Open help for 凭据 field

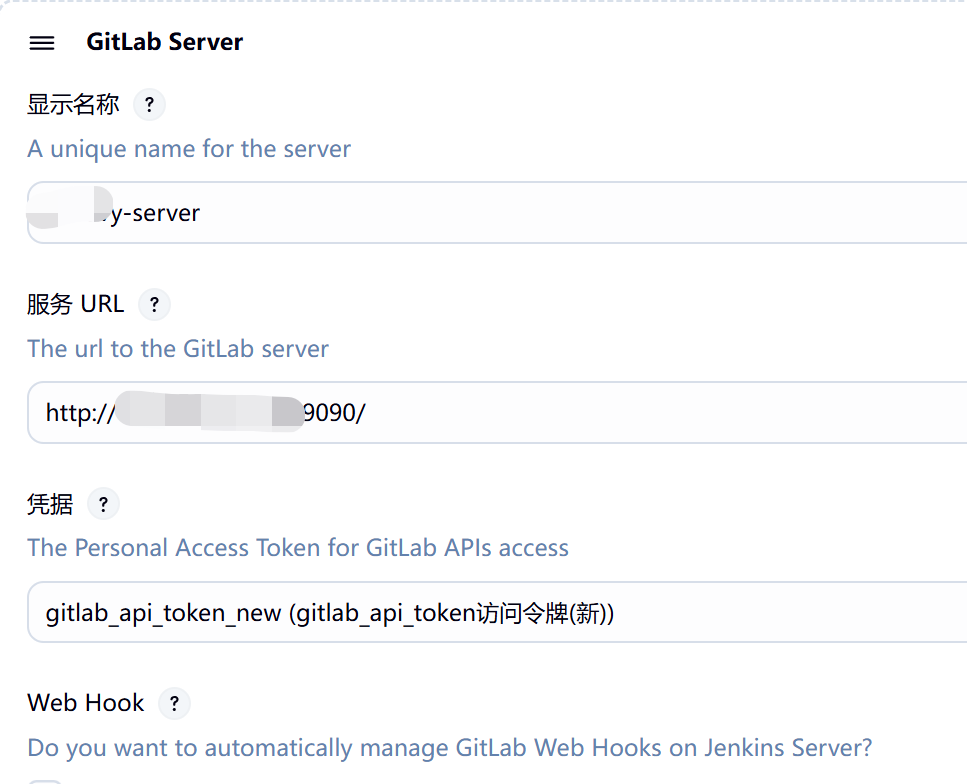click(103, 505)
